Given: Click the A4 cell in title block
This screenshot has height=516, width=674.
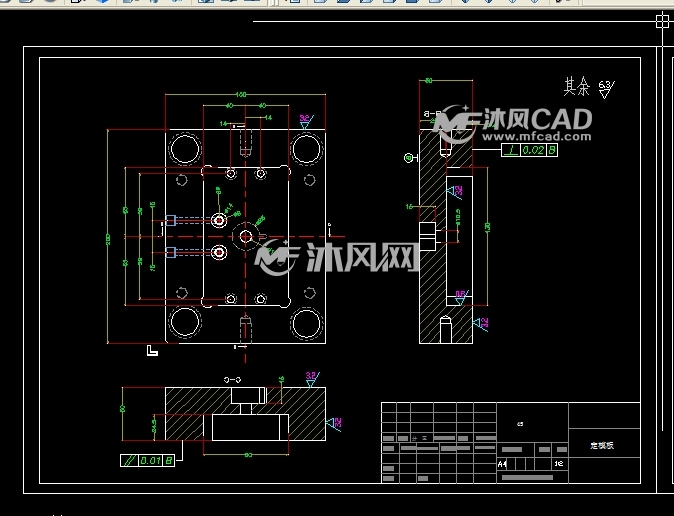Looking at the screenshot, I should pos(502,464).
